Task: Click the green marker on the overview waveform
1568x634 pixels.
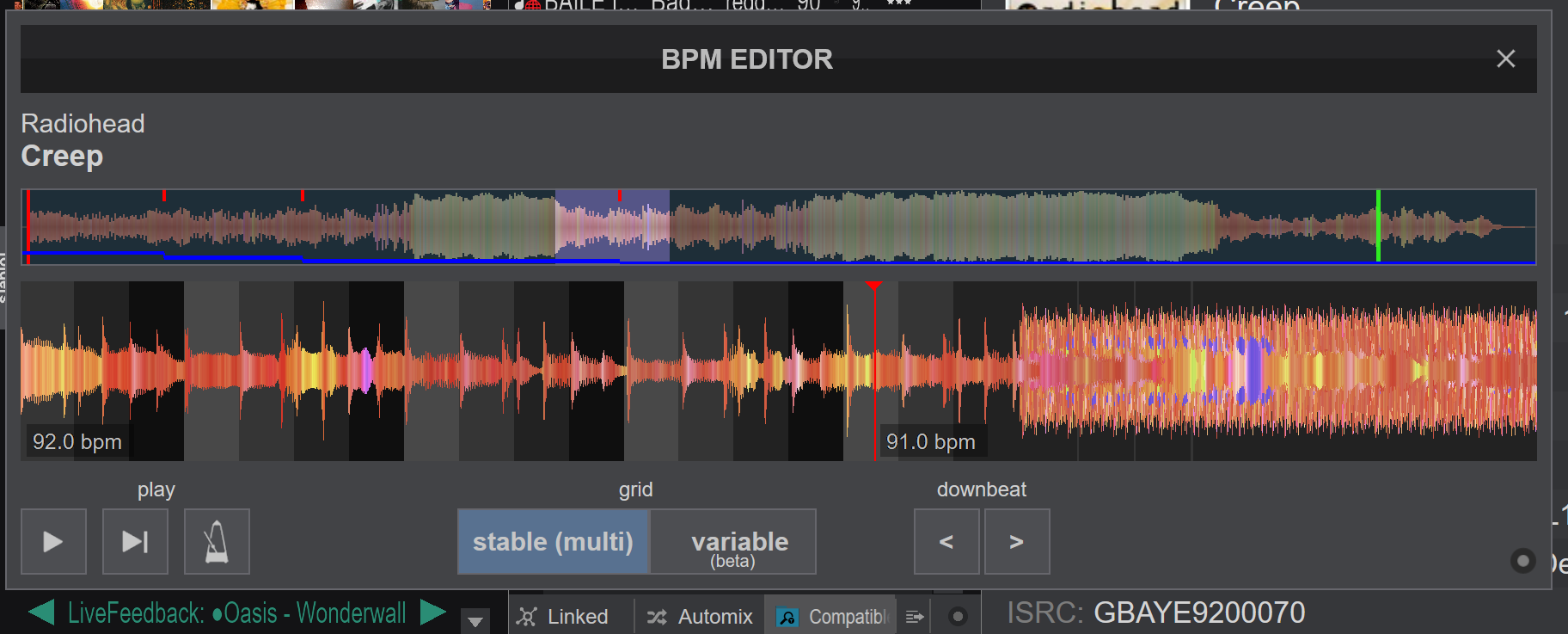Action: point(1378,225)
